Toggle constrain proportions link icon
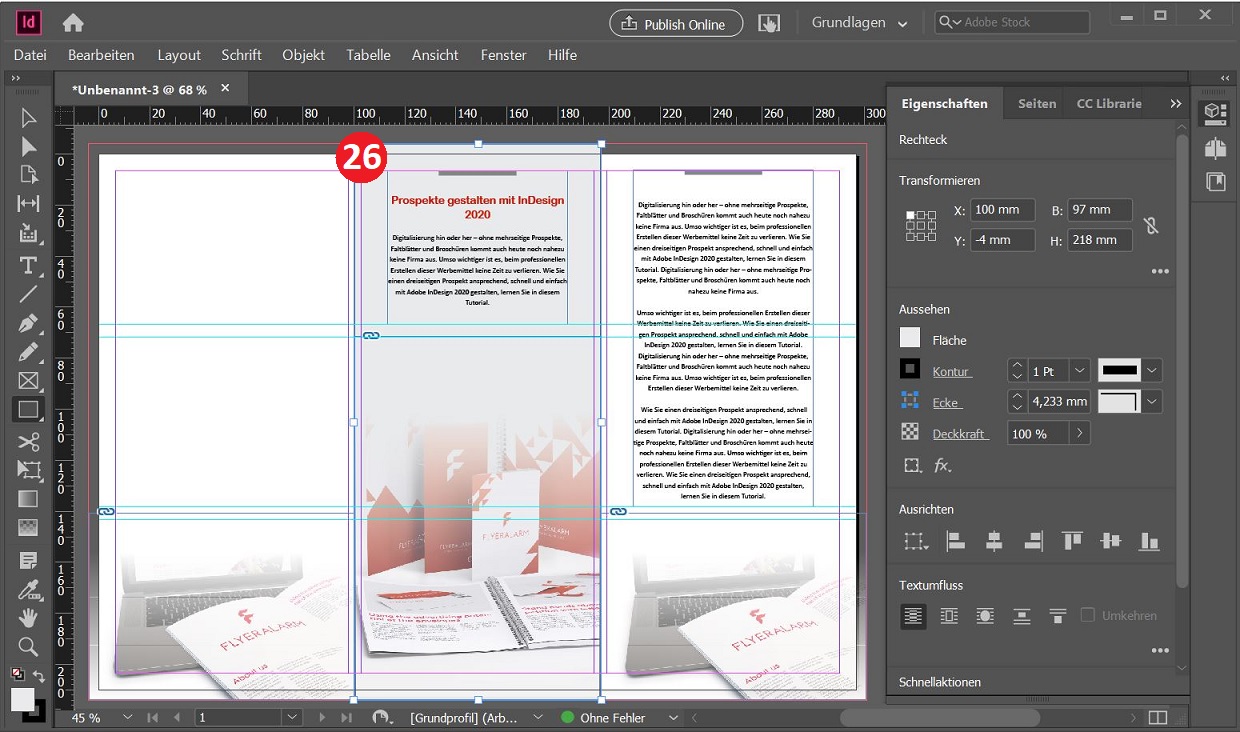 [1151, 225]
